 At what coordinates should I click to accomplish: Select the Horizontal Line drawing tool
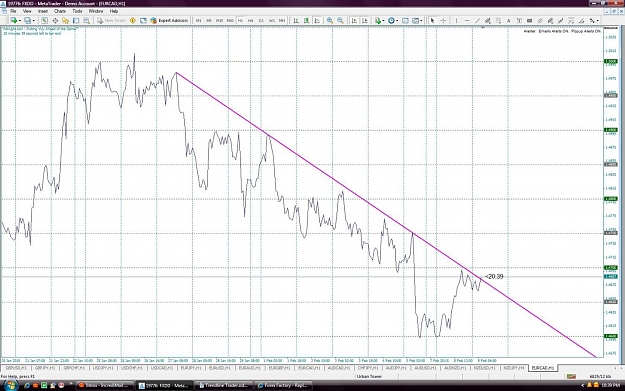tap(467, 20)
